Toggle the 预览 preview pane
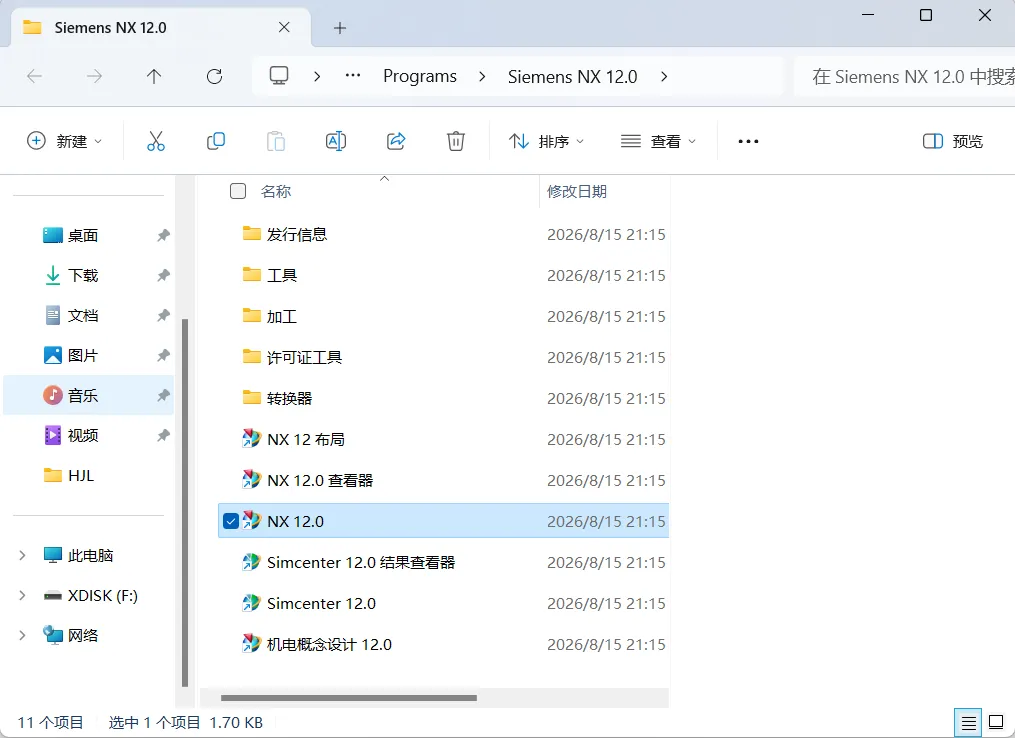 (952, 140)
